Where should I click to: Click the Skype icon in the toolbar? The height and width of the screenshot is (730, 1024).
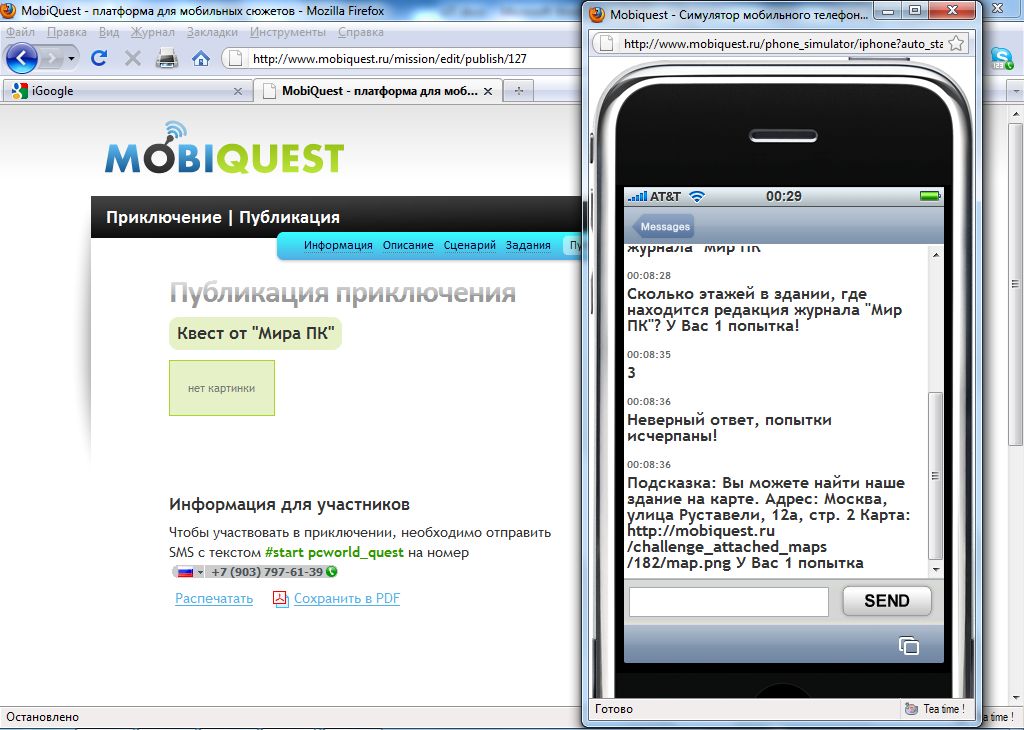[x=1001, y=59]
